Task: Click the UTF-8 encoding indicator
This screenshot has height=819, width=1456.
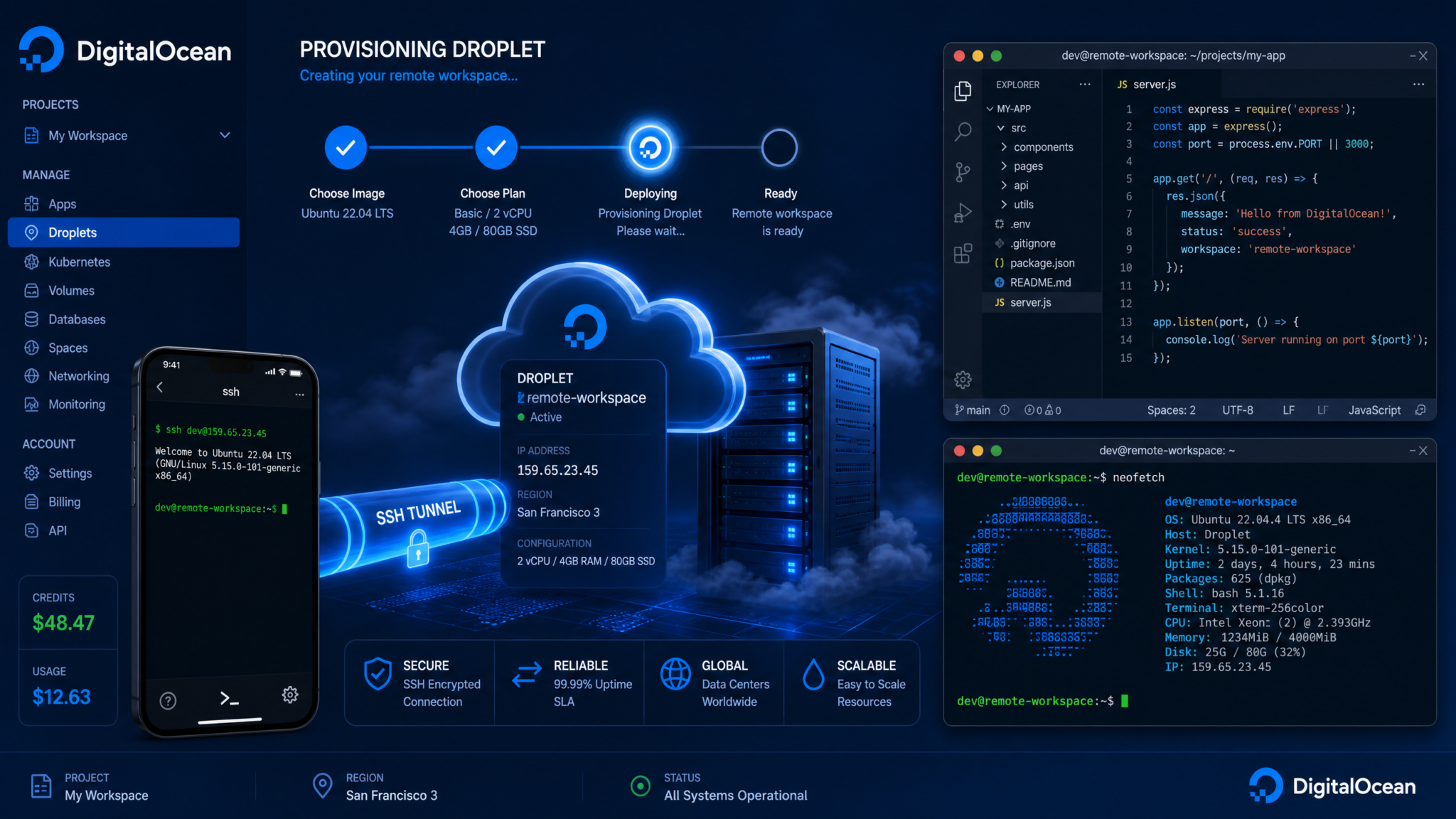Action: pos(1238,410)
